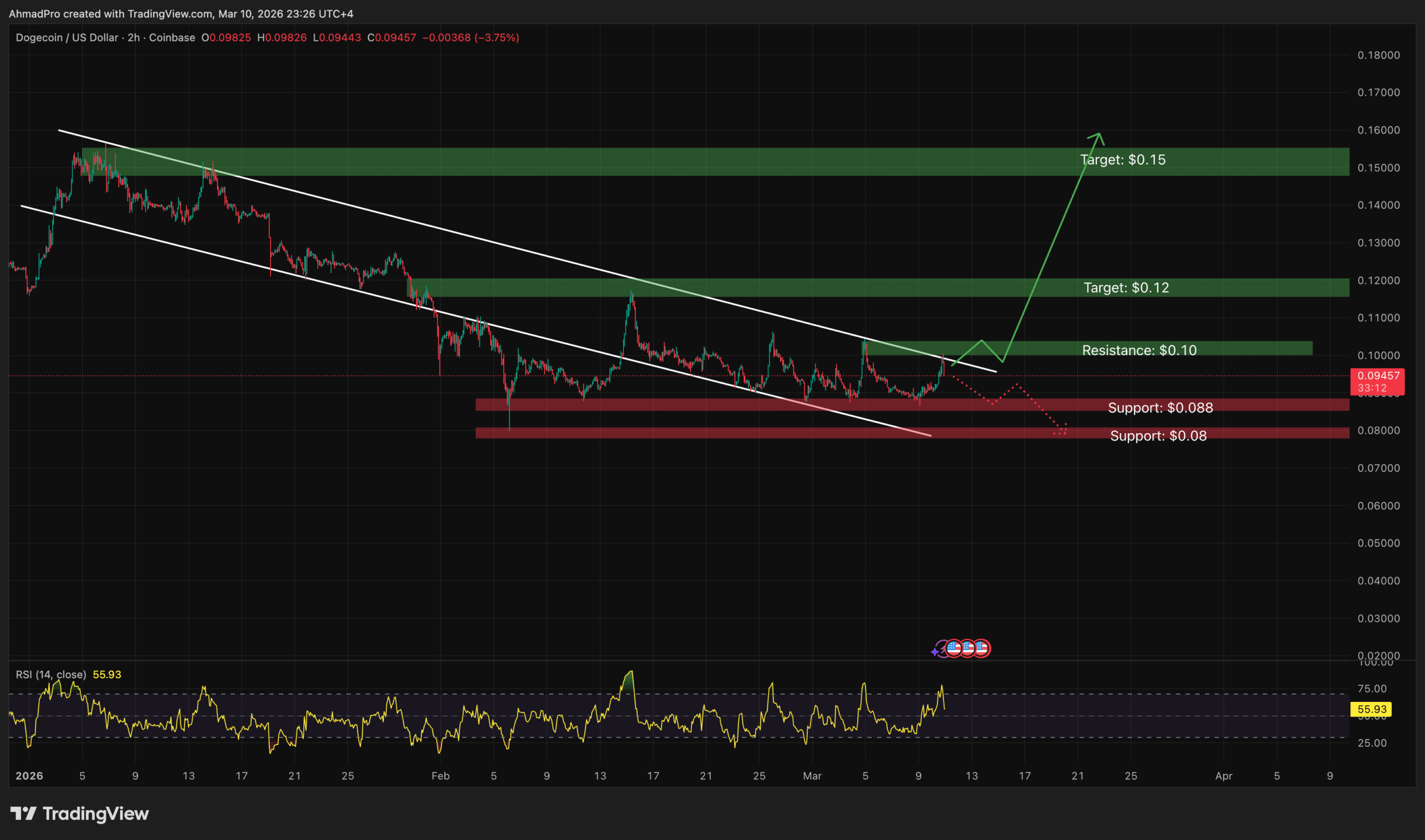This screenshot has height=840, width=1425.
Task: Click the purple sparkle emoji on the chart
Action: click(936, 651)
